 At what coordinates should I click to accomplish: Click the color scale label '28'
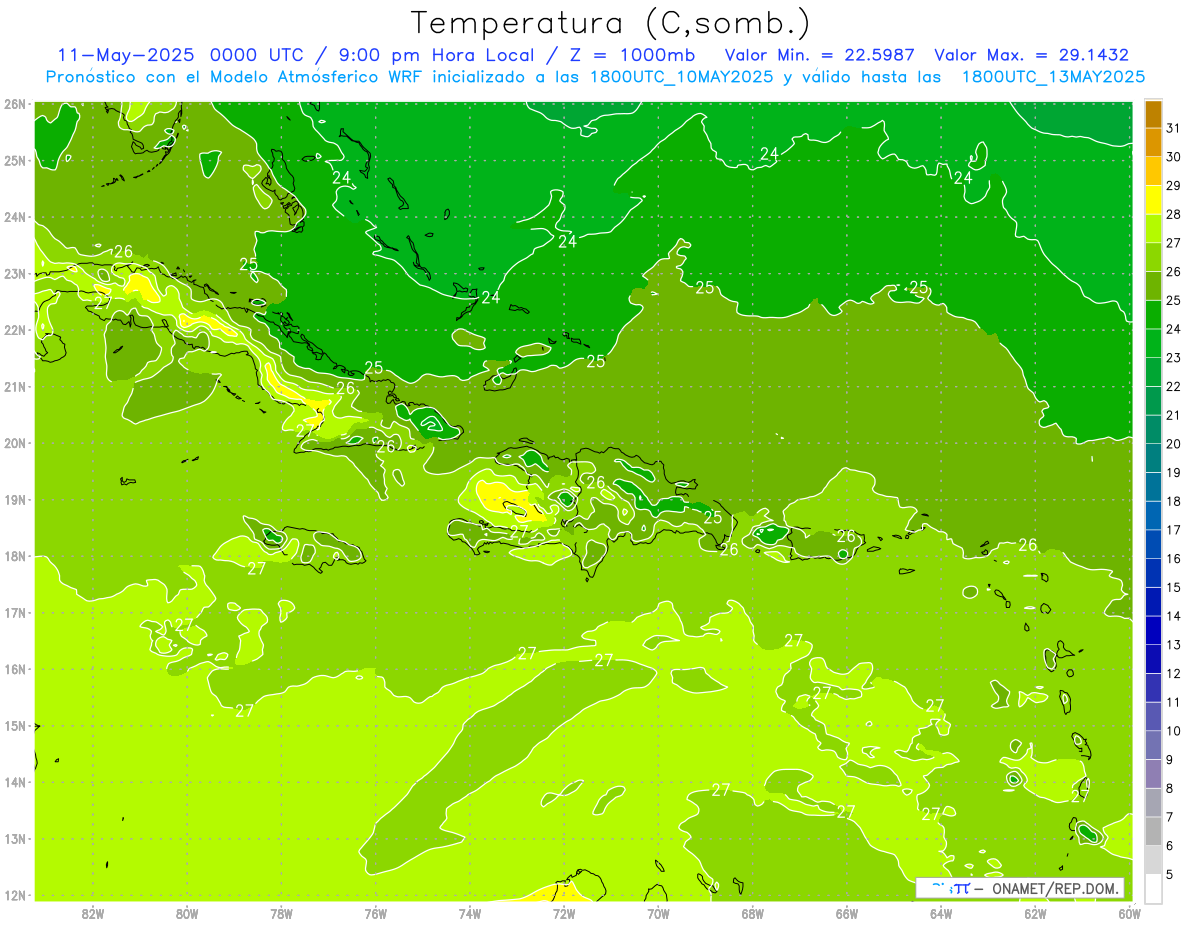[x=1173, y=214]
